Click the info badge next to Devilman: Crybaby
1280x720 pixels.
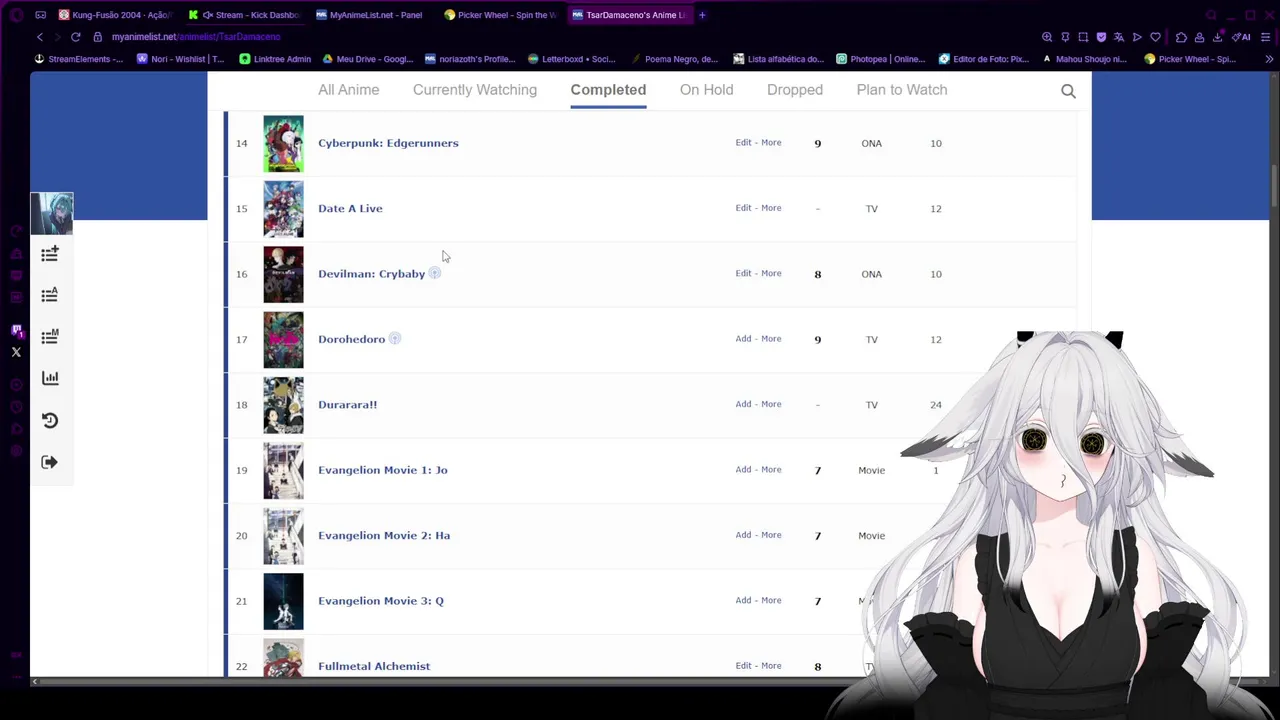(435, 273)
